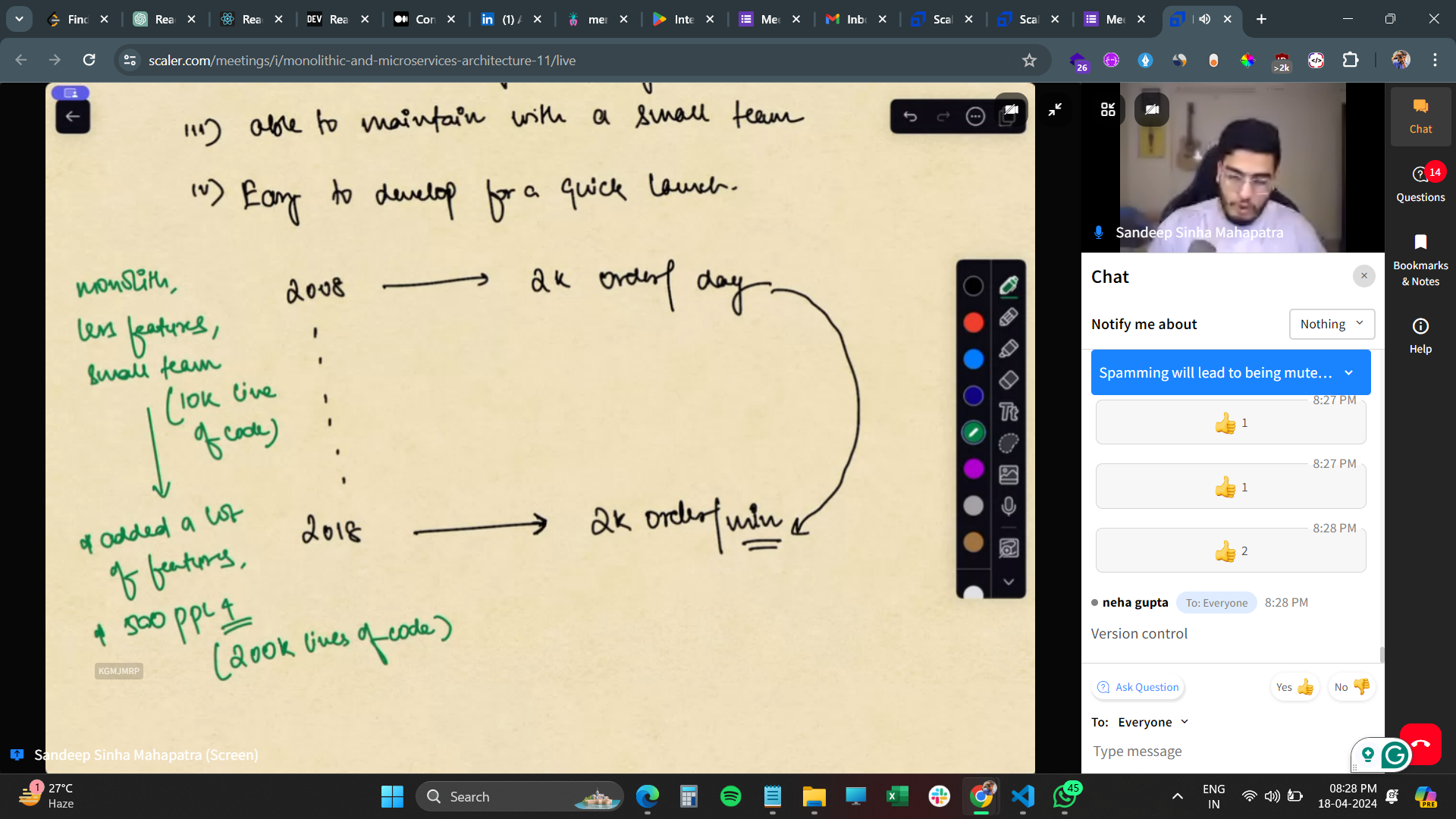This screenshot has height=819, width=1456.
Task: Open Spotify from the taskbar
Action: [730, 796]
